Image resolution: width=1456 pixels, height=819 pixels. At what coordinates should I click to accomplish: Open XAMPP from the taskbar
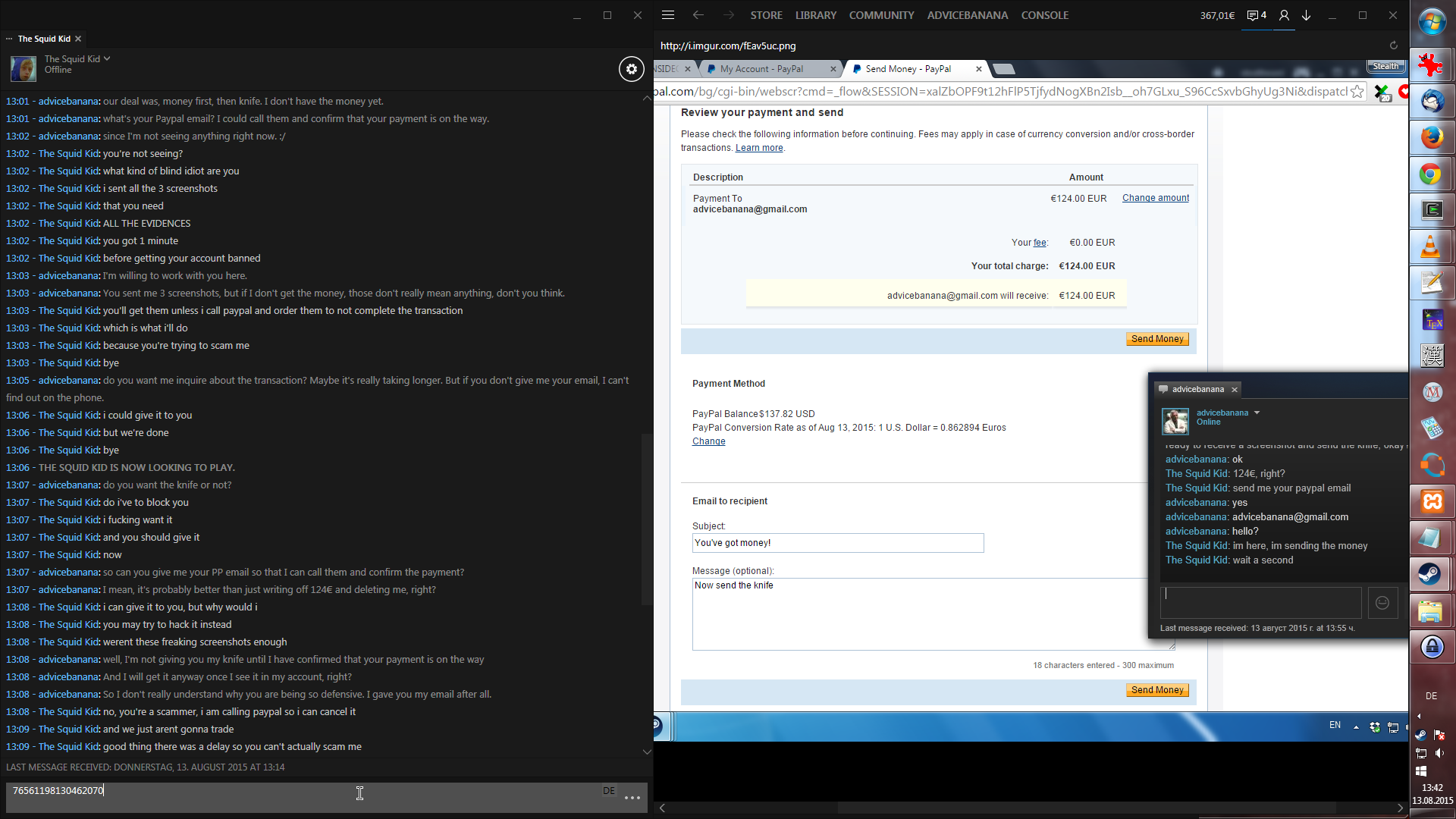1432,501
